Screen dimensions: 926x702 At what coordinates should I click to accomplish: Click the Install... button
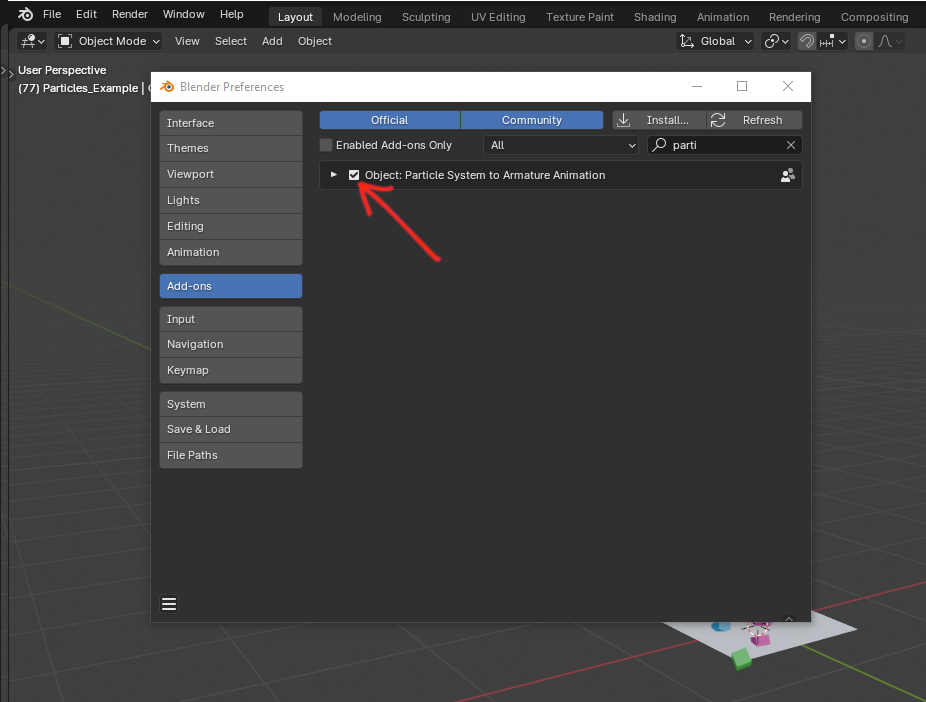[658, 120]
